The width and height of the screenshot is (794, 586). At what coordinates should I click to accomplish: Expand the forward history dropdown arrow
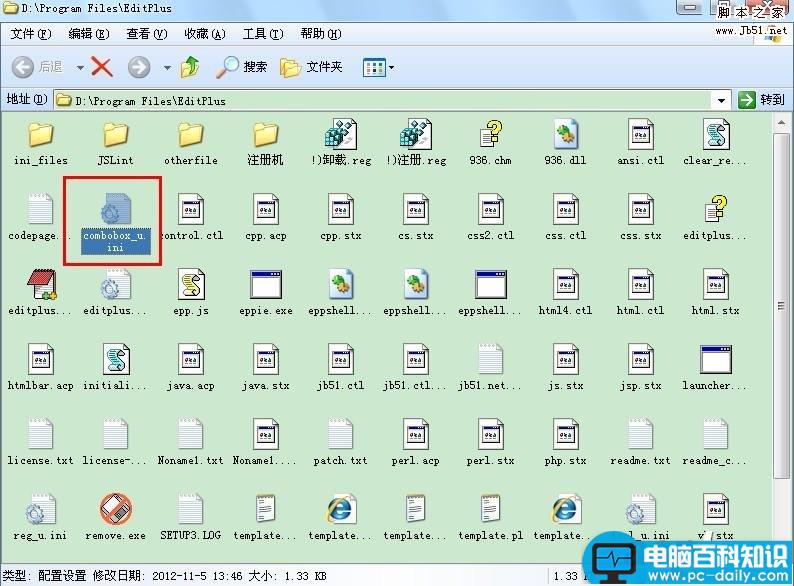tap(167, 67)
